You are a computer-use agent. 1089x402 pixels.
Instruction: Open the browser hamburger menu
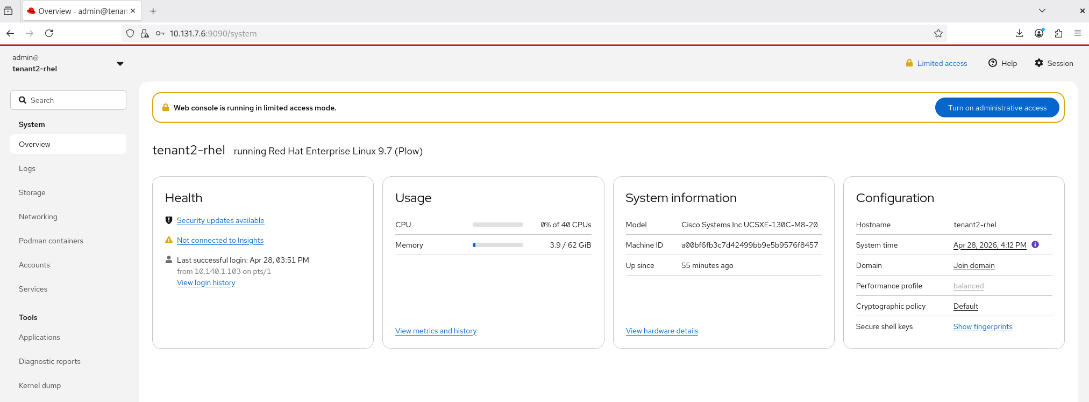(x=1078, y=33)
